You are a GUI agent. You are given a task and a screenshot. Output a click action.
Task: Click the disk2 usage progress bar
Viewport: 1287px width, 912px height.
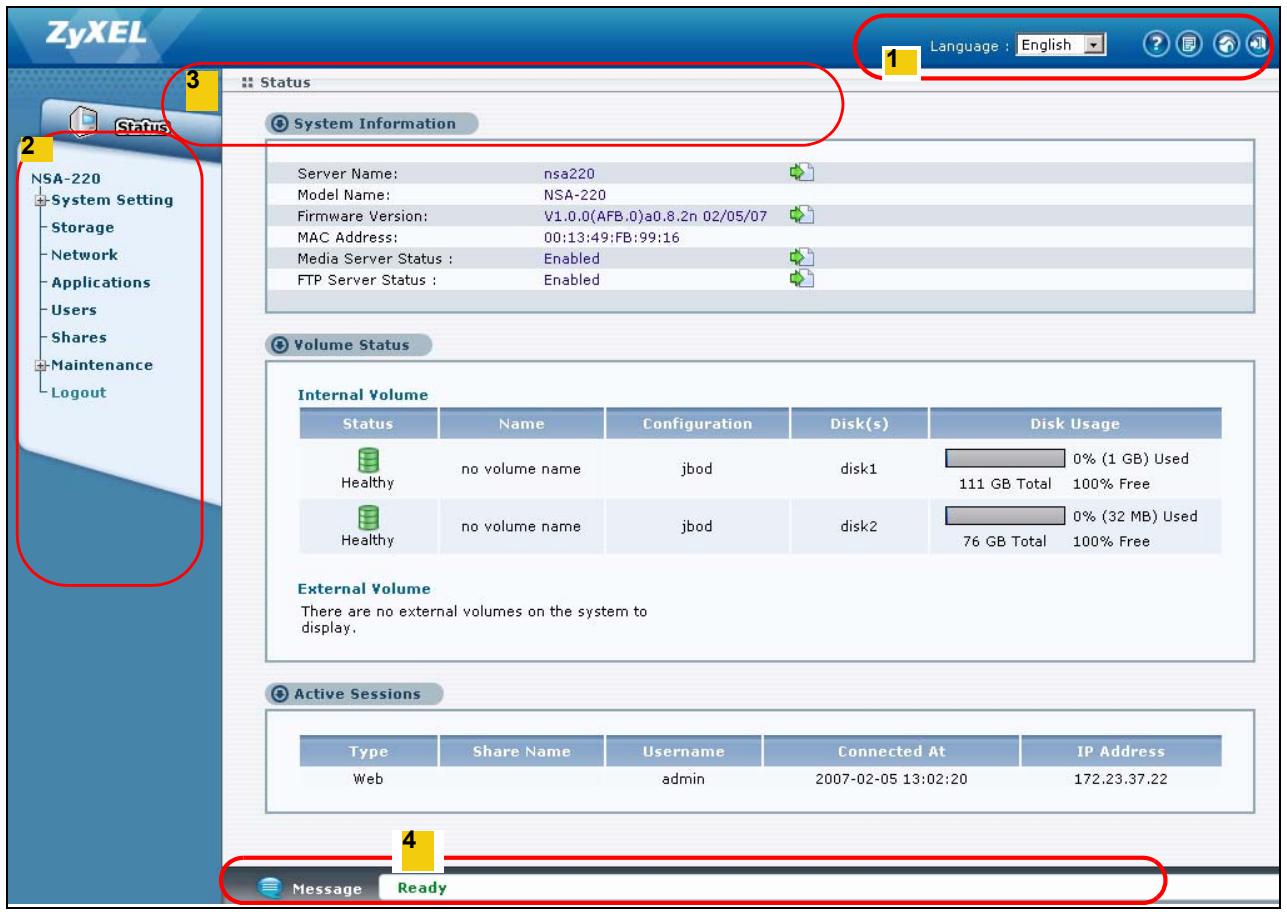point(1005,516)
